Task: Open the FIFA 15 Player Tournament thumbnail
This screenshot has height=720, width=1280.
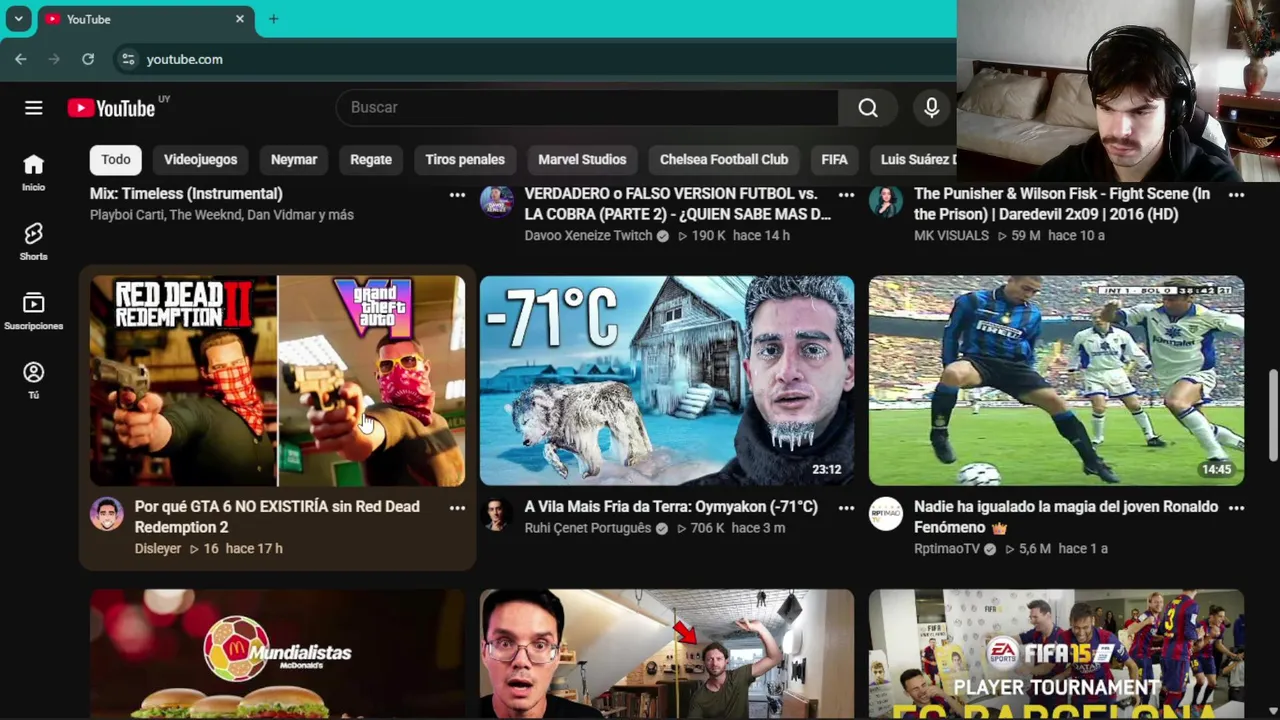Action: (1056, 654)
